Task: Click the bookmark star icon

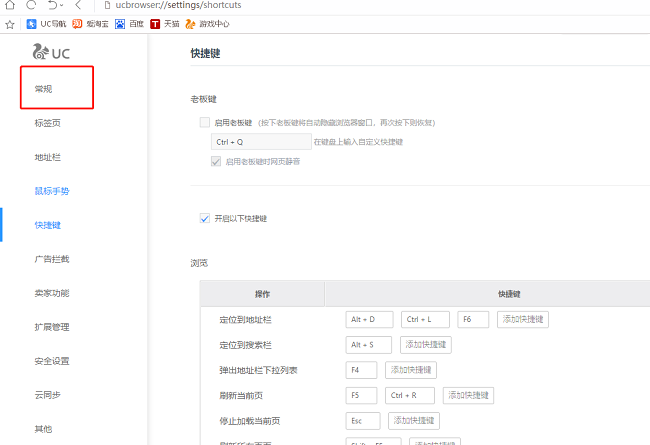Action: 10,24
